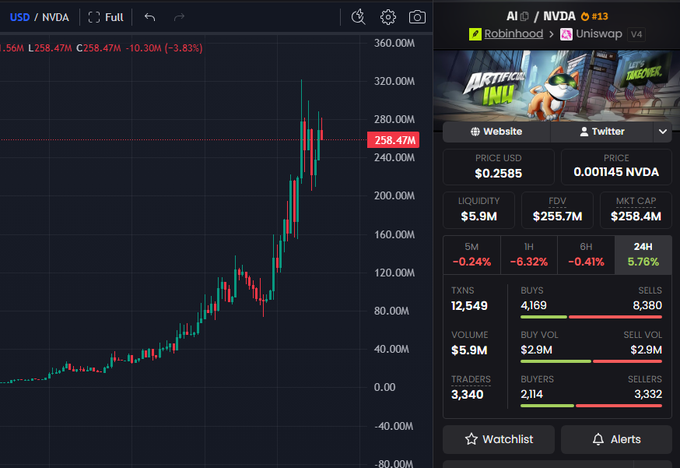Click the PRICE USD $0.2585 box

tap(498, 167)
